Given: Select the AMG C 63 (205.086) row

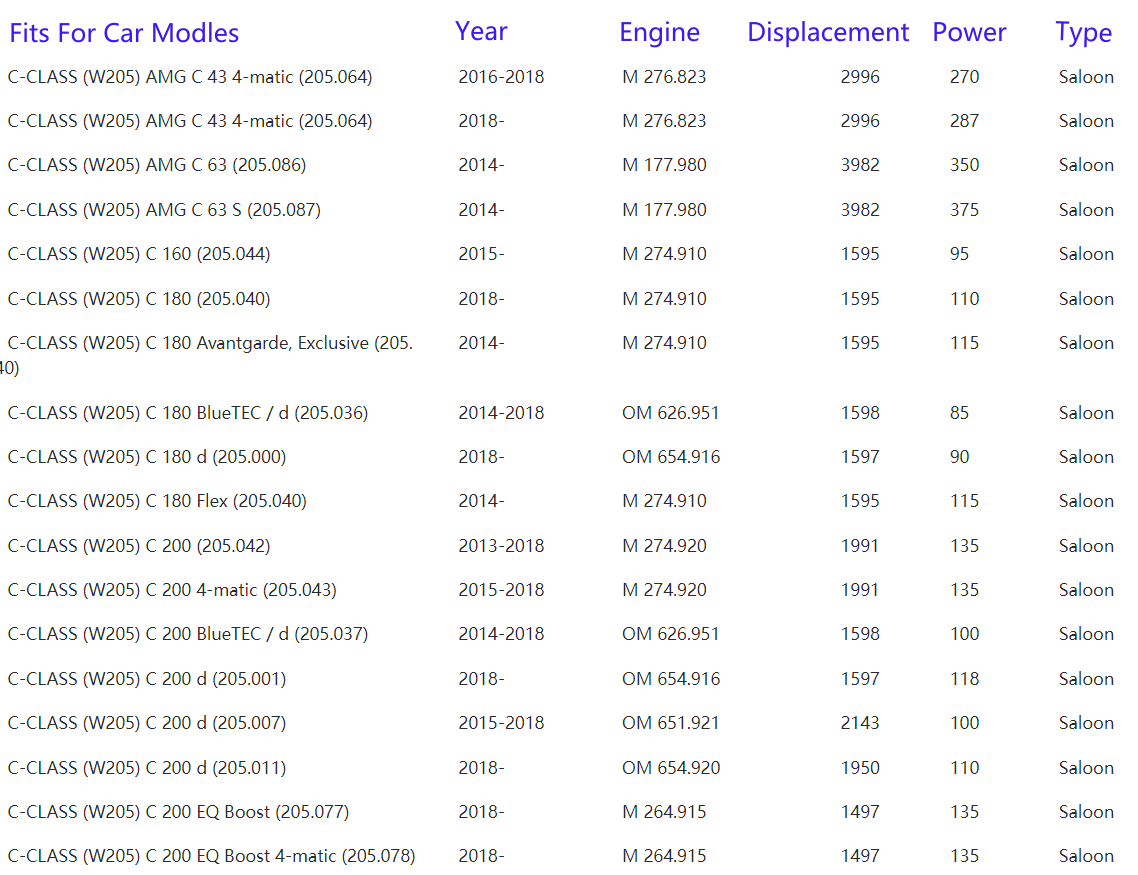Looking at the screenshot, I should [157, 165].
